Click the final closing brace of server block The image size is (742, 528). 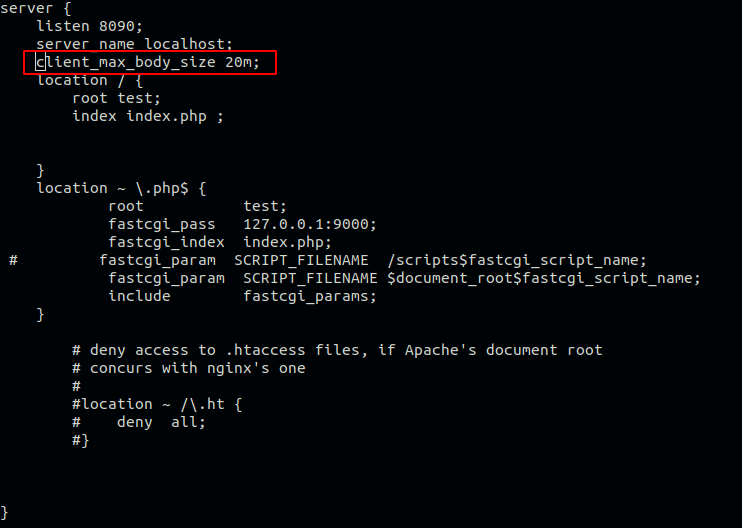coord(5,512)
